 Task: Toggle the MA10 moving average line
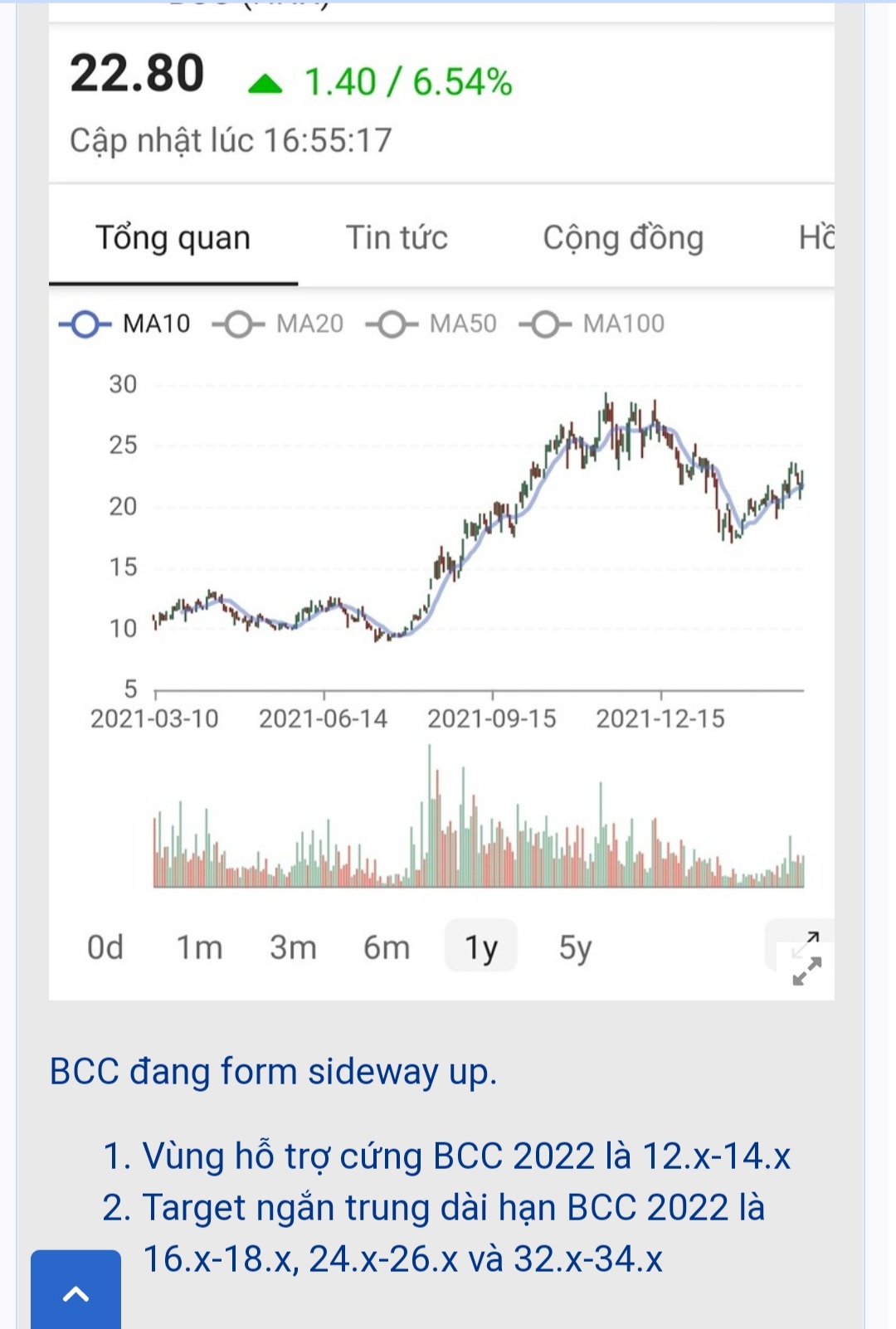[124, 324]
